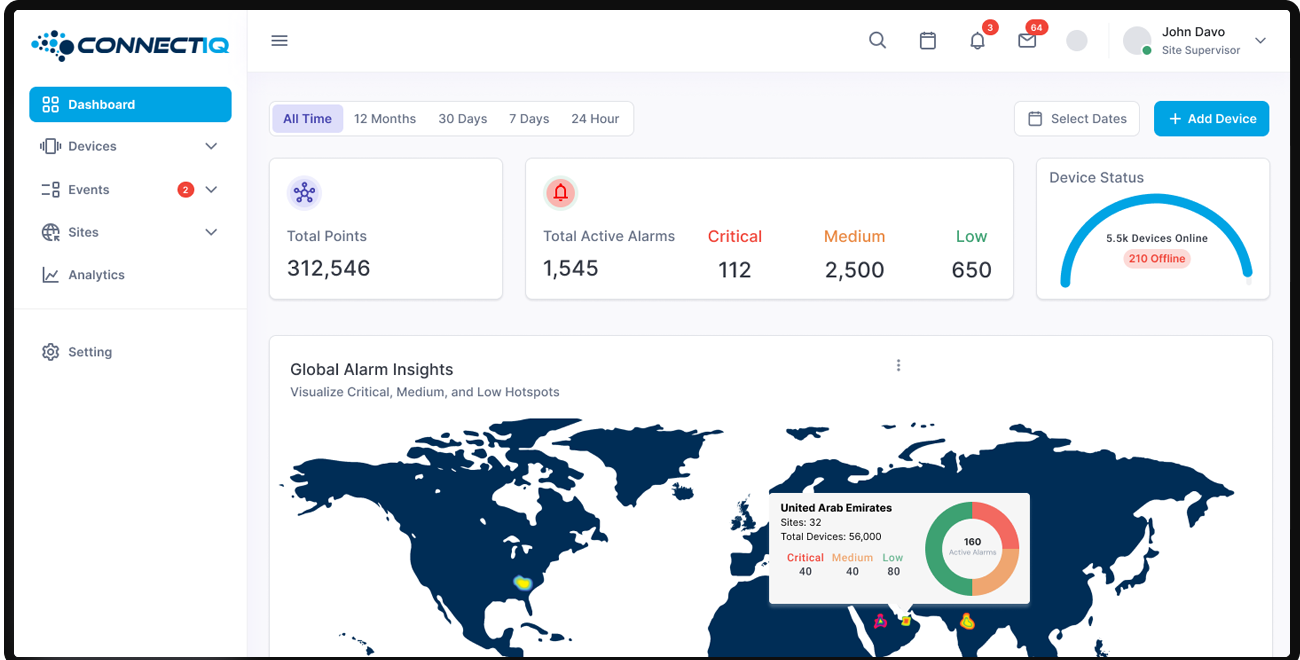This screenshot has width=1300, height=660.
Task: Expand the Sites sidebar menu
Action: (x=130, y=233)
